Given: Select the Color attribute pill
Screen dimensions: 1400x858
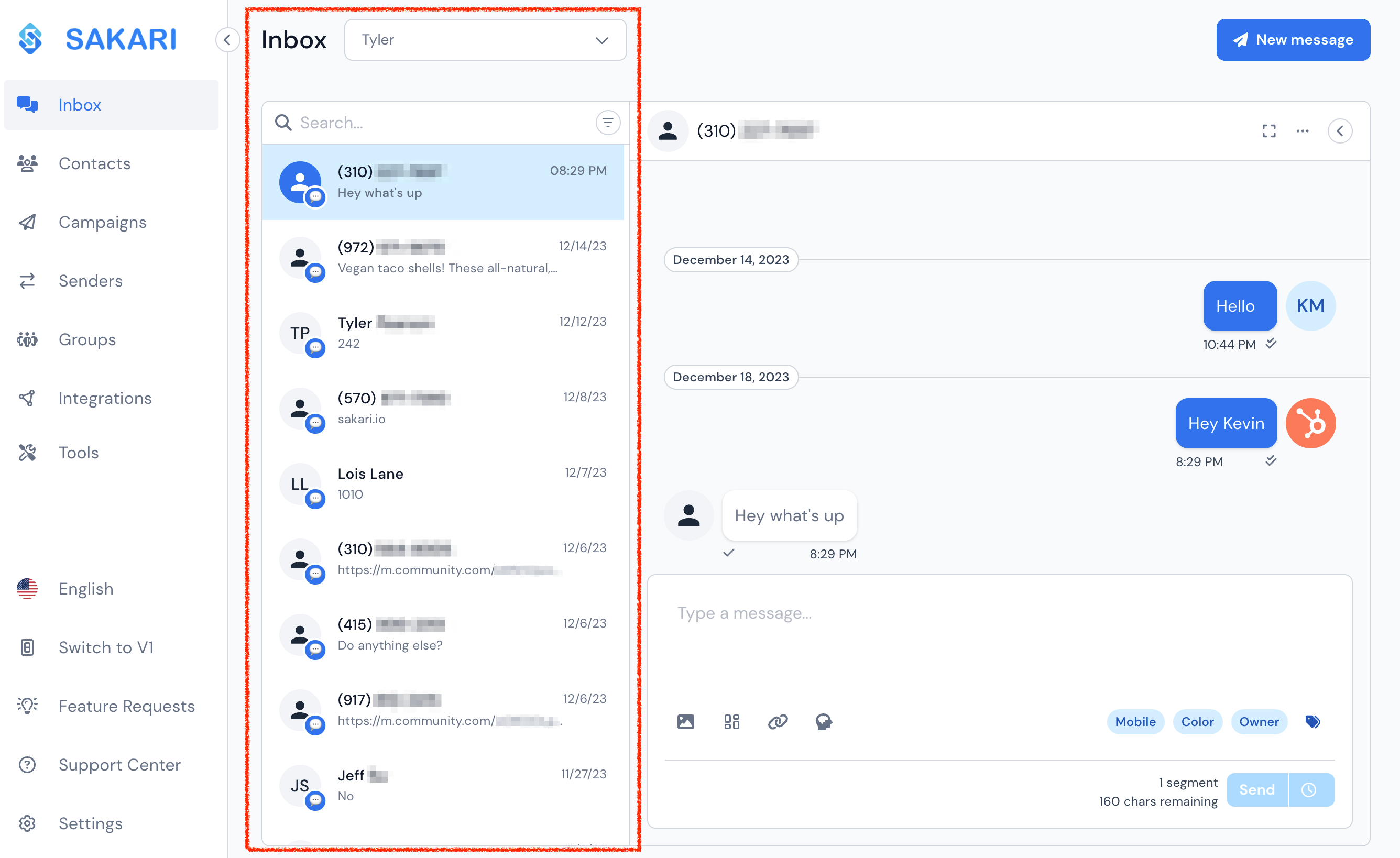Looking at the screenshot, I should 1197,722.
